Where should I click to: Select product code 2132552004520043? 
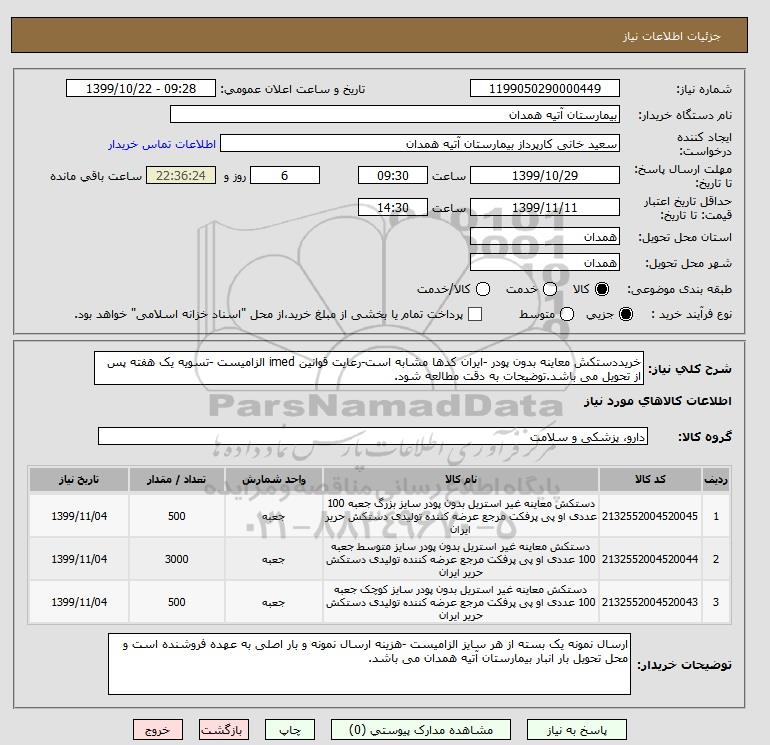pos(650,602)
